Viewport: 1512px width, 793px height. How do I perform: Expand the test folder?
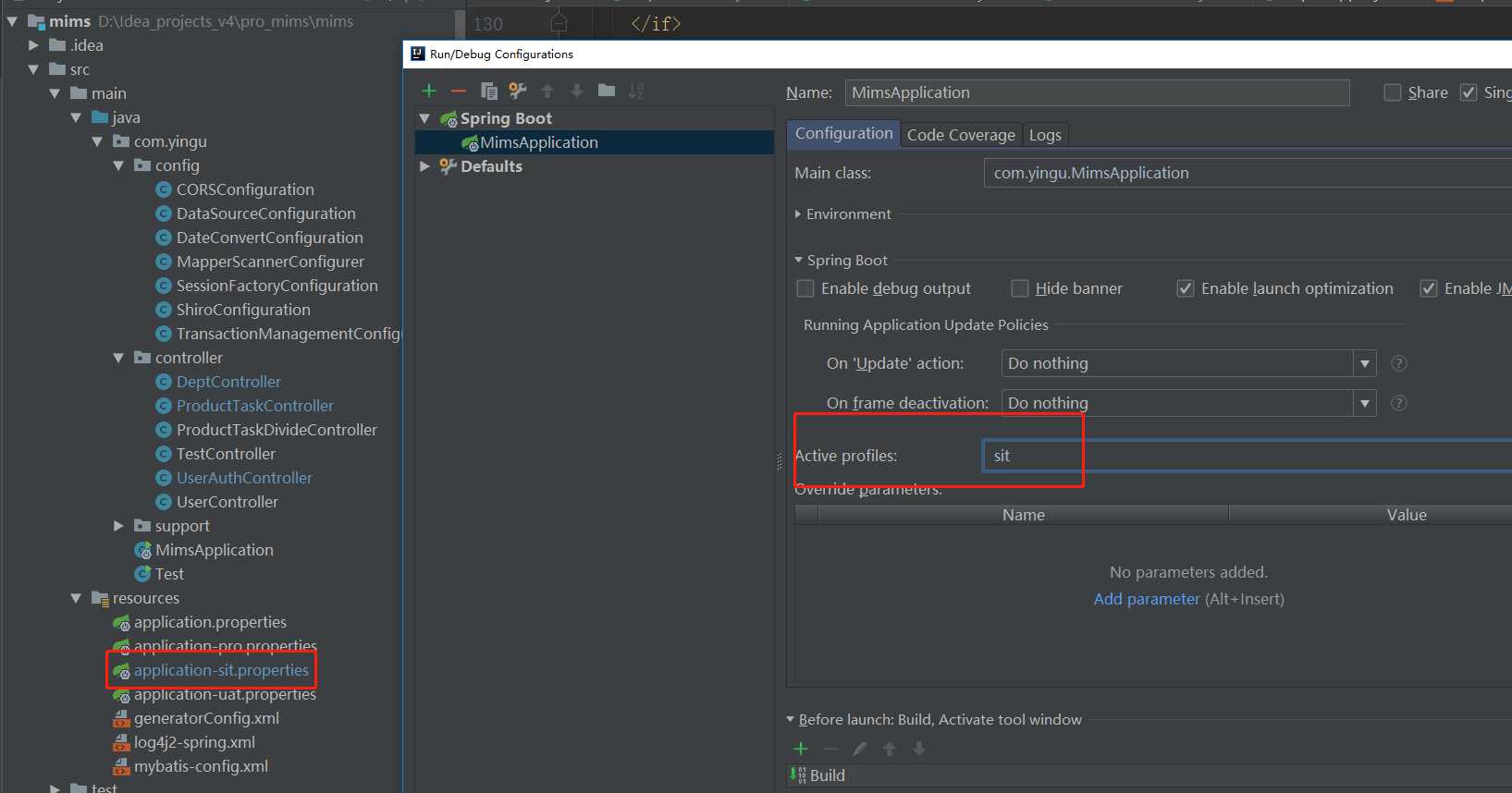tap(55, 788)
